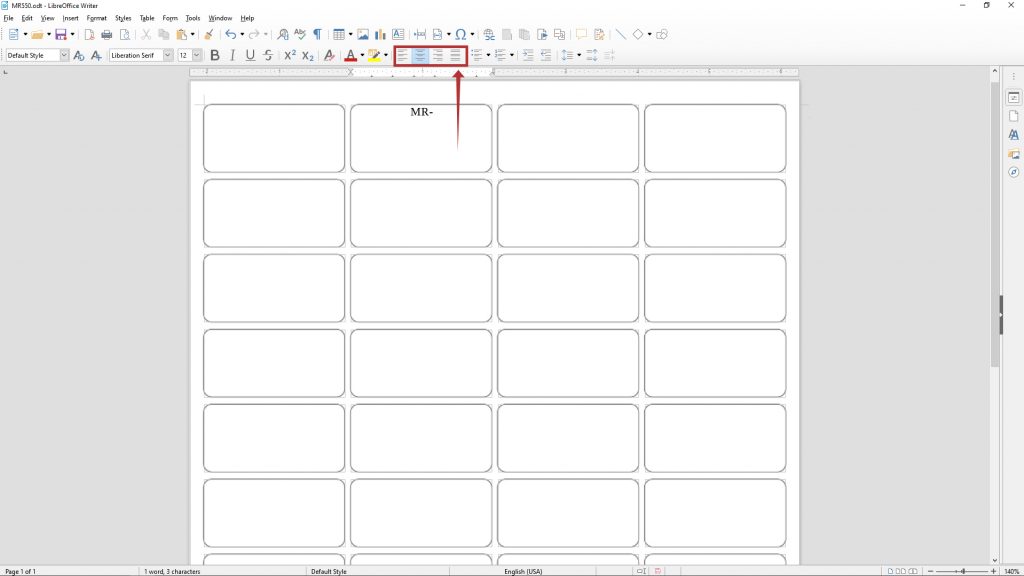The height and width of the screenshot is (576, 1024).
Task: Open the Edit menu
Action: click(27, 18)
